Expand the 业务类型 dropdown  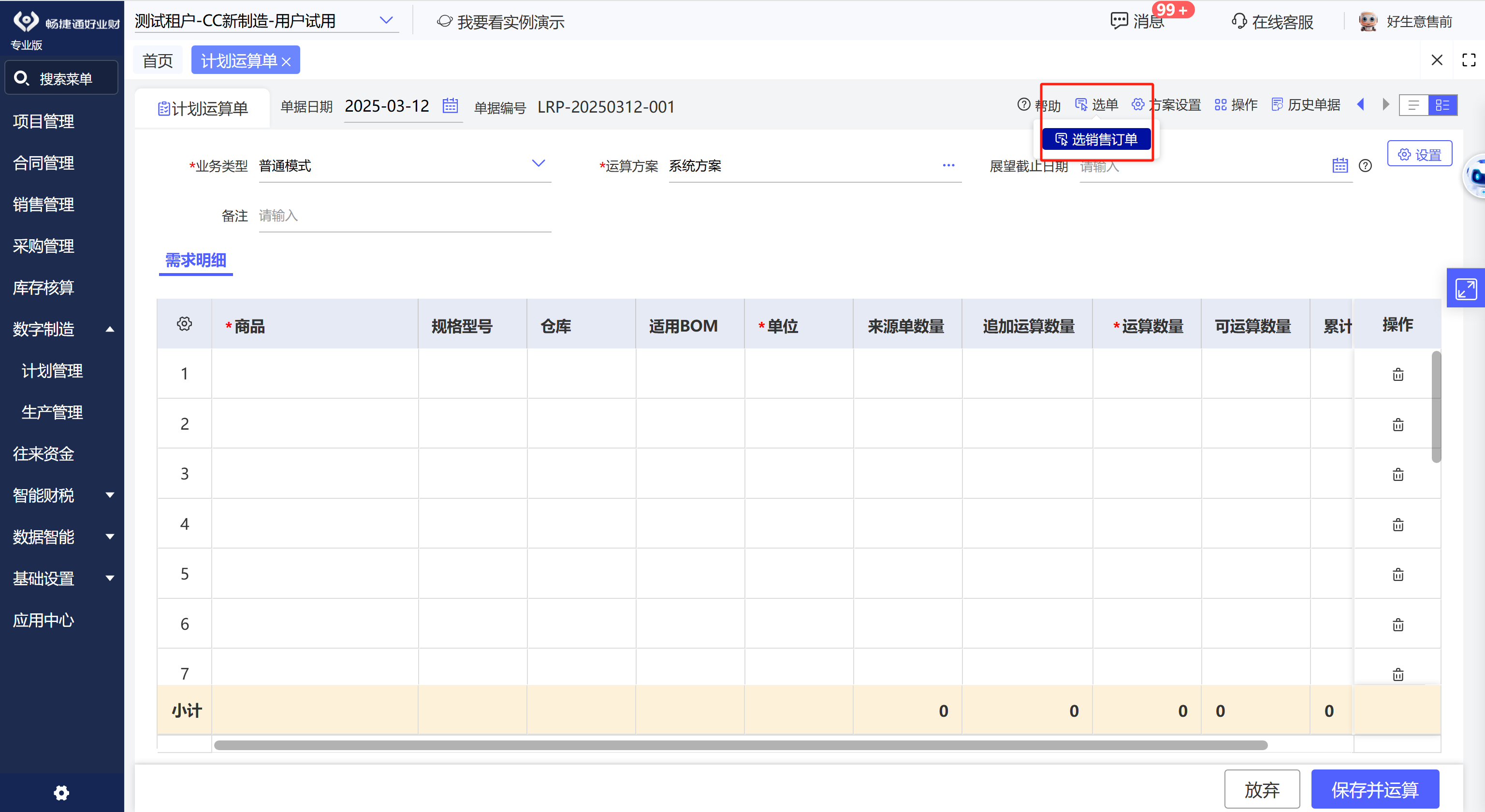[x=538, y=164]
